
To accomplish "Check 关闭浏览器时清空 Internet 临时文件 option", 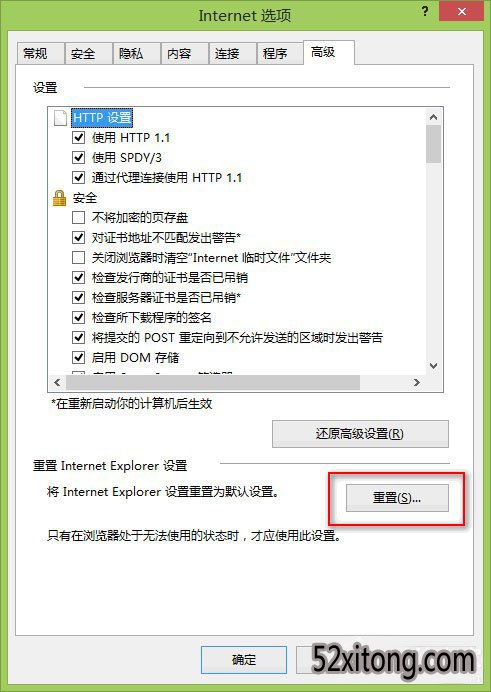I will click(x=79, y=258).
